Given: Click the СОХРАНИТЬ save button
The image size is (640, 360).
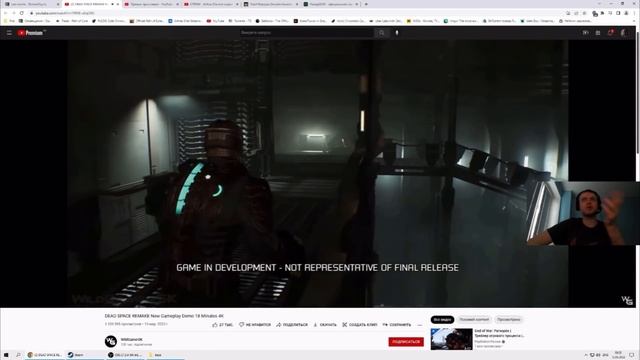Looking at the screenshot, I should [397, 325].
